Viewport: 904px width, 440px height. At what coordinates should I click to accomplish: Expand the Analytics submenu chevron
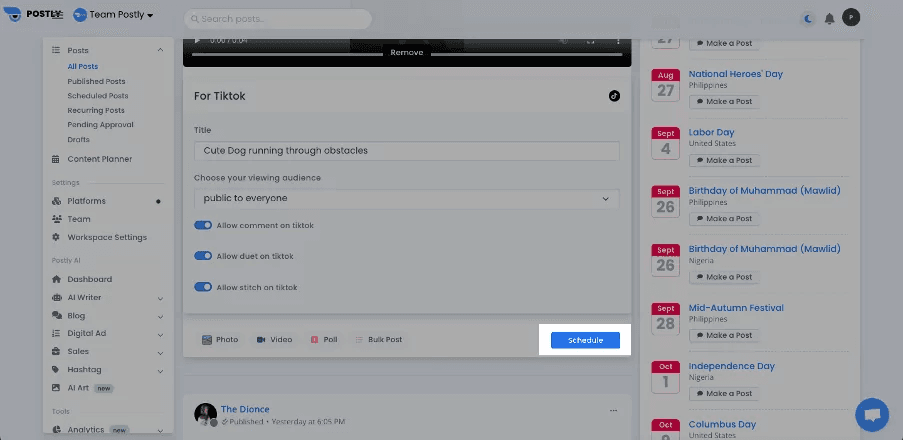tap(160, 431)
